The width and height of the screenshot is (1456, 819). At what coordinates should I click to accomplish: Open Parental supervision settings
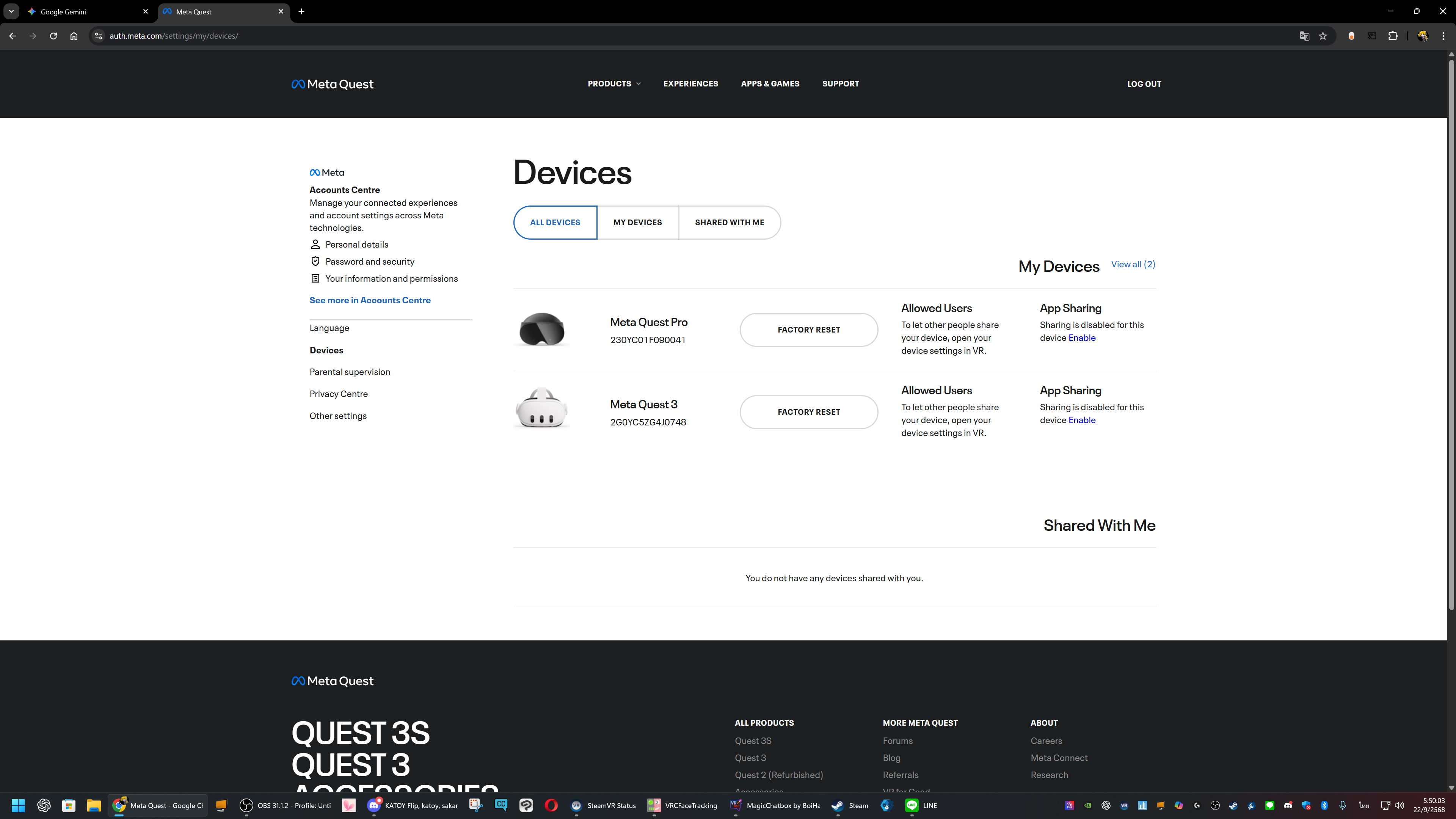coord(349,372)
